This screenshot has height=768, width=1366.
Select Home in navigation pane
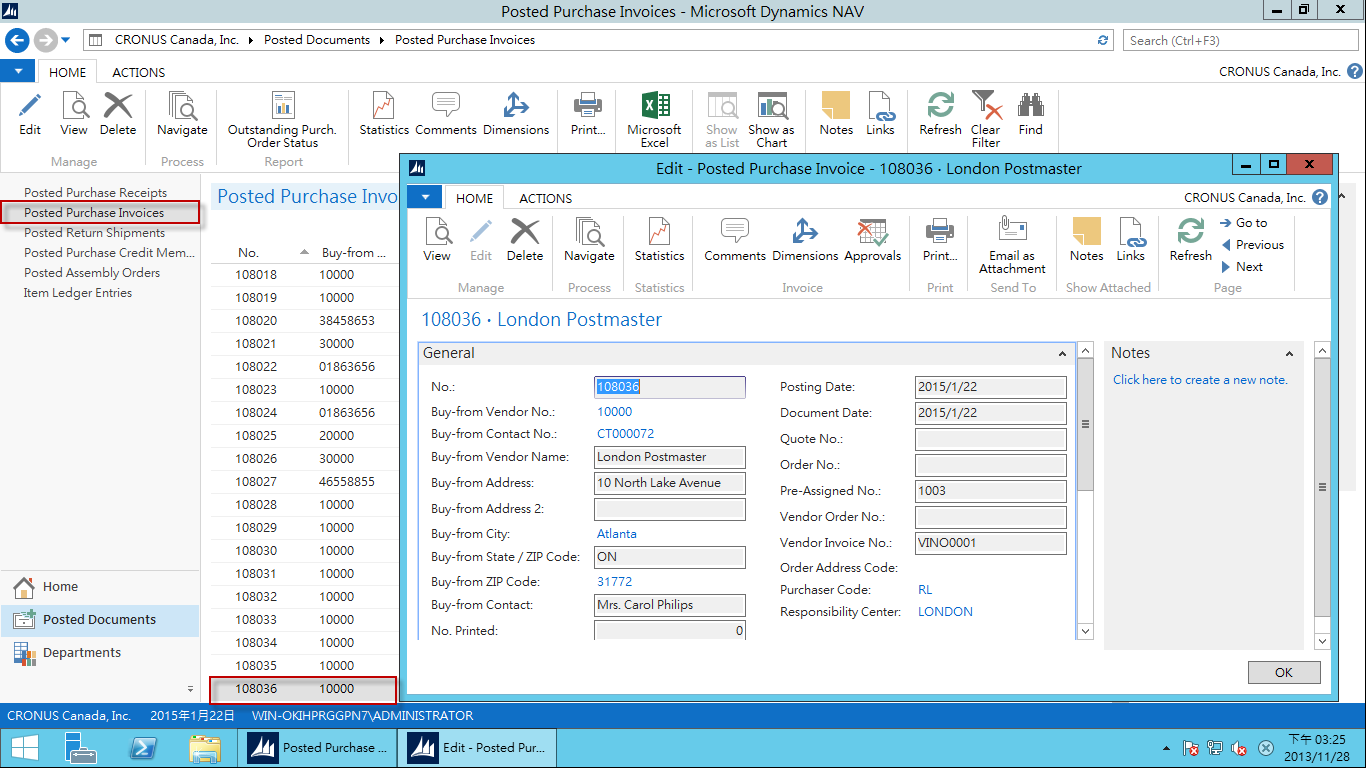tap(100, 587)
